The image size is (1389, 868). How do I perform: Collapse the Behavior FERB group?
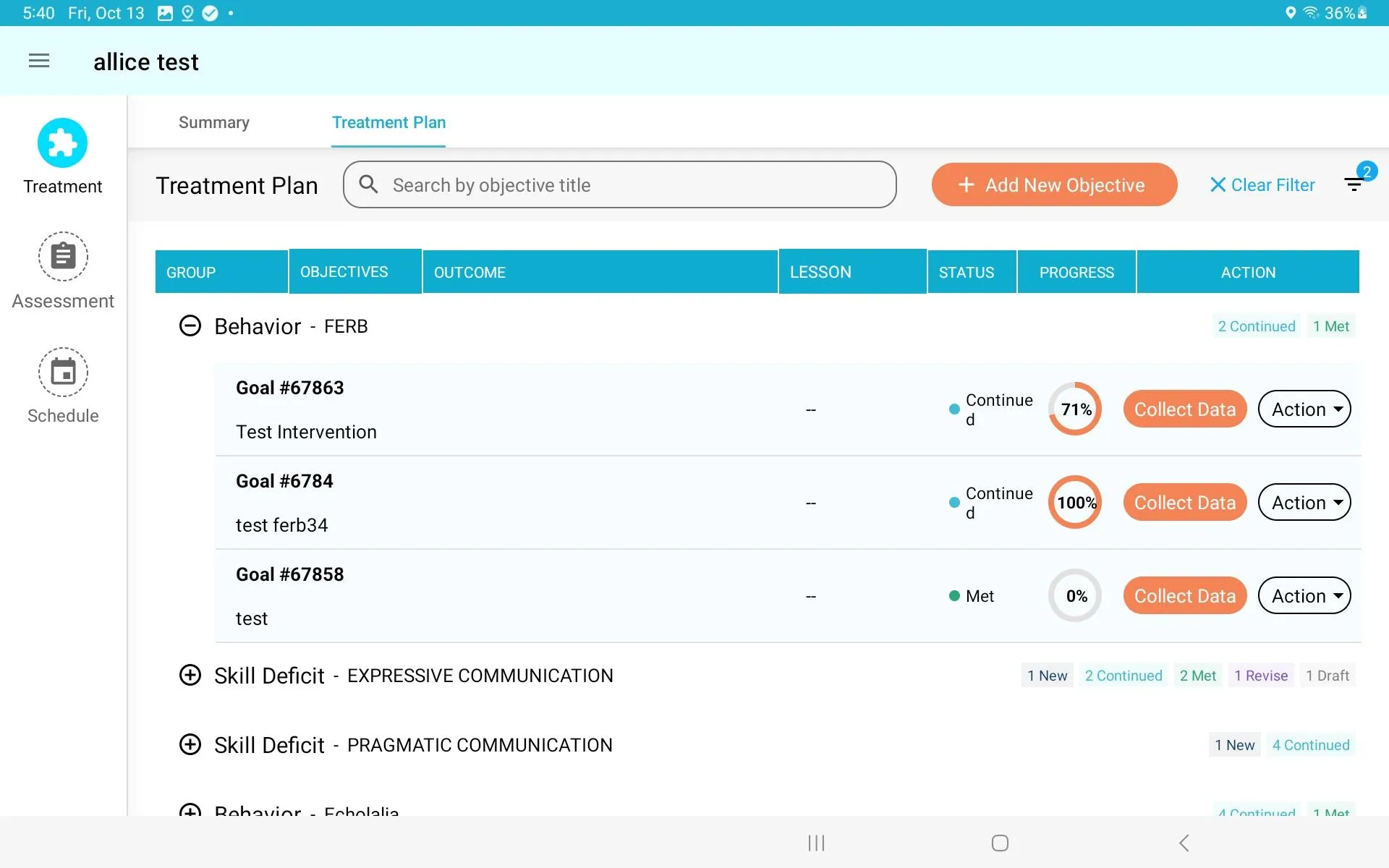tap(190, 326)
